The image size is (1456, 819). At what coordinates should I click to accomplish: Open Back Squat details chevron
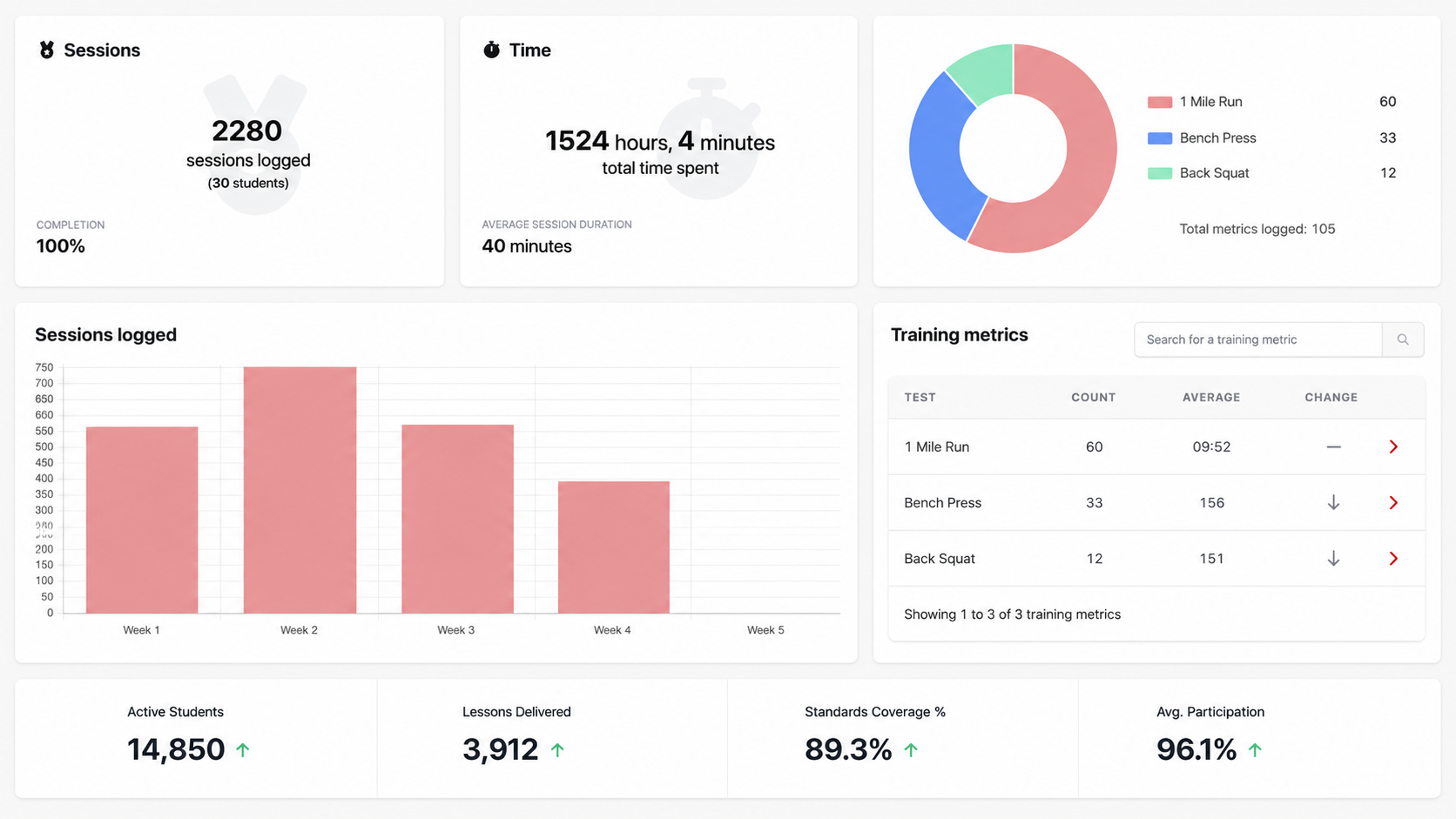1393,558
